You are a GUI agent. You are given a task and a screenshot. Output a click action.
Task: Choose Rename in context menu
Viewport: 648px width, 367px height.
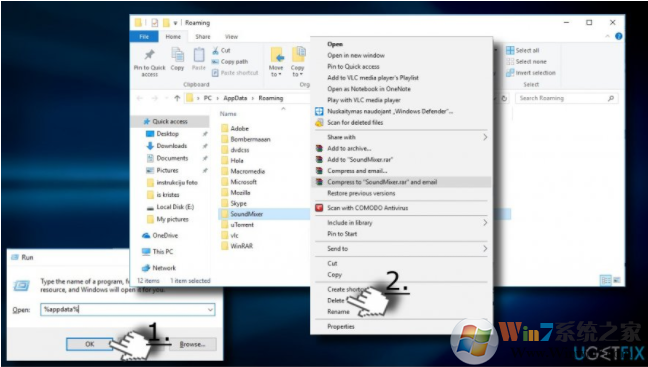[x=338, y=312]
